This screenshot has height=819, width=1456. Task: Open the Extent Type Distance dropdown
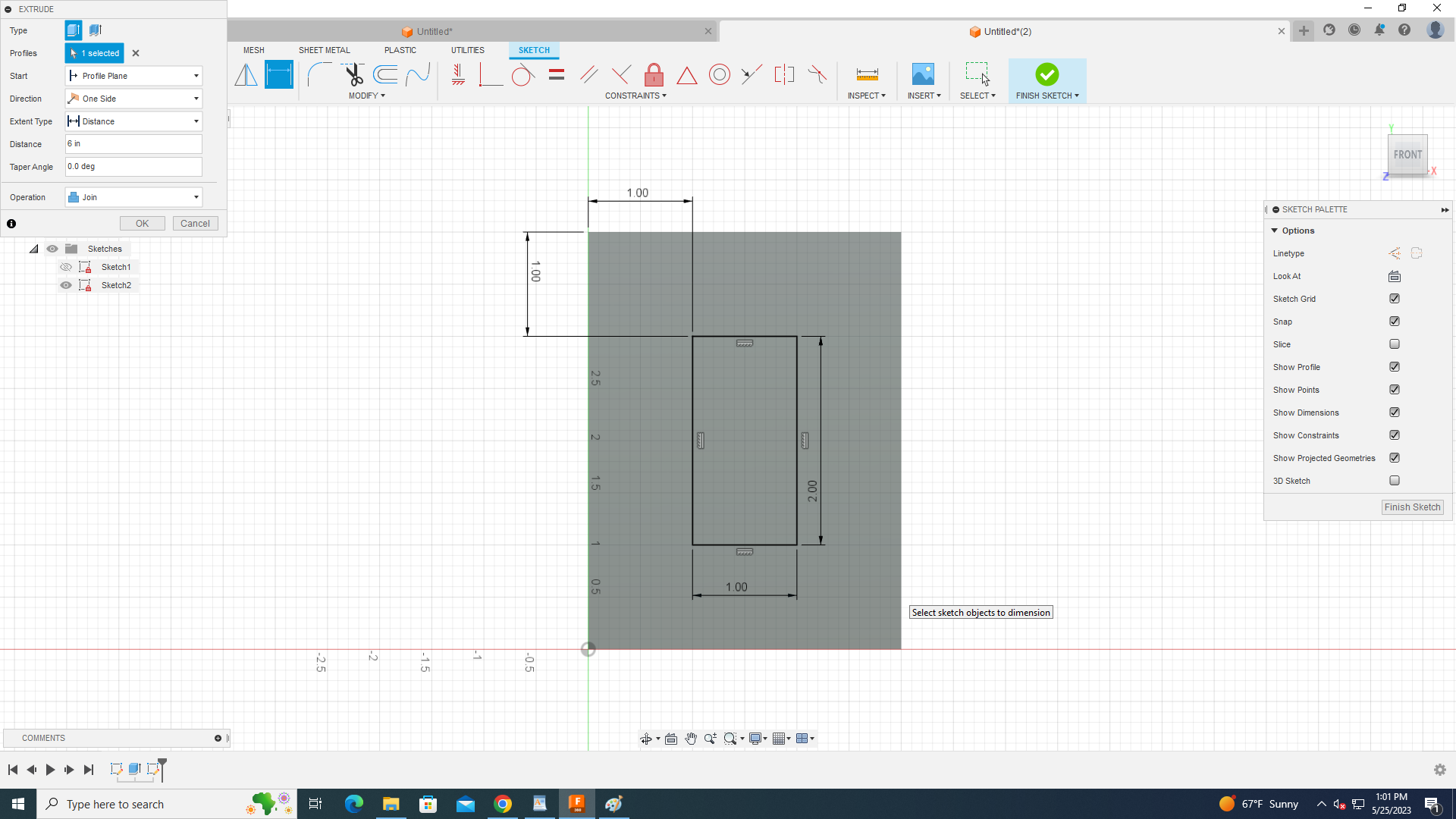click(x=133, y=121)
